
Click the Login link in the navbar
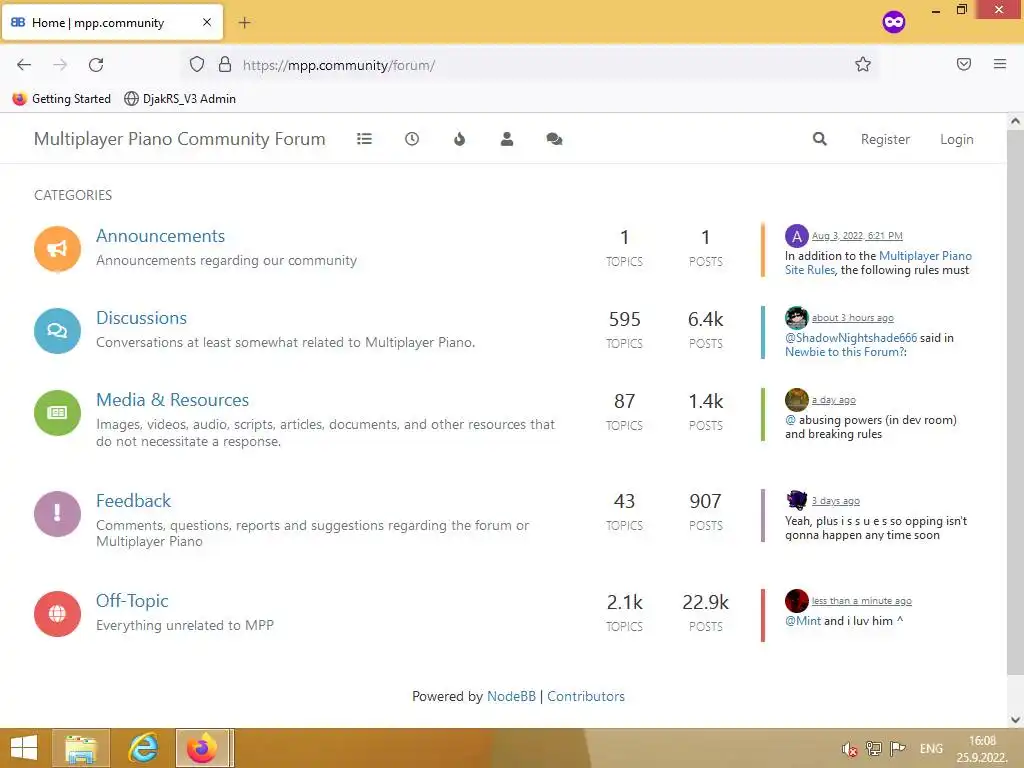pyautogui.click(x=957, y=139)
